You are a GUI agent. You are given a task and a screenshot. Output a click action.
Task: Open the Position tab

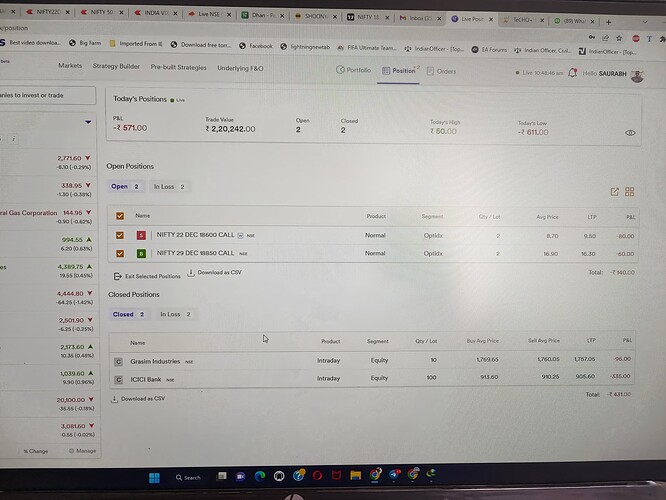pos(398,71)
